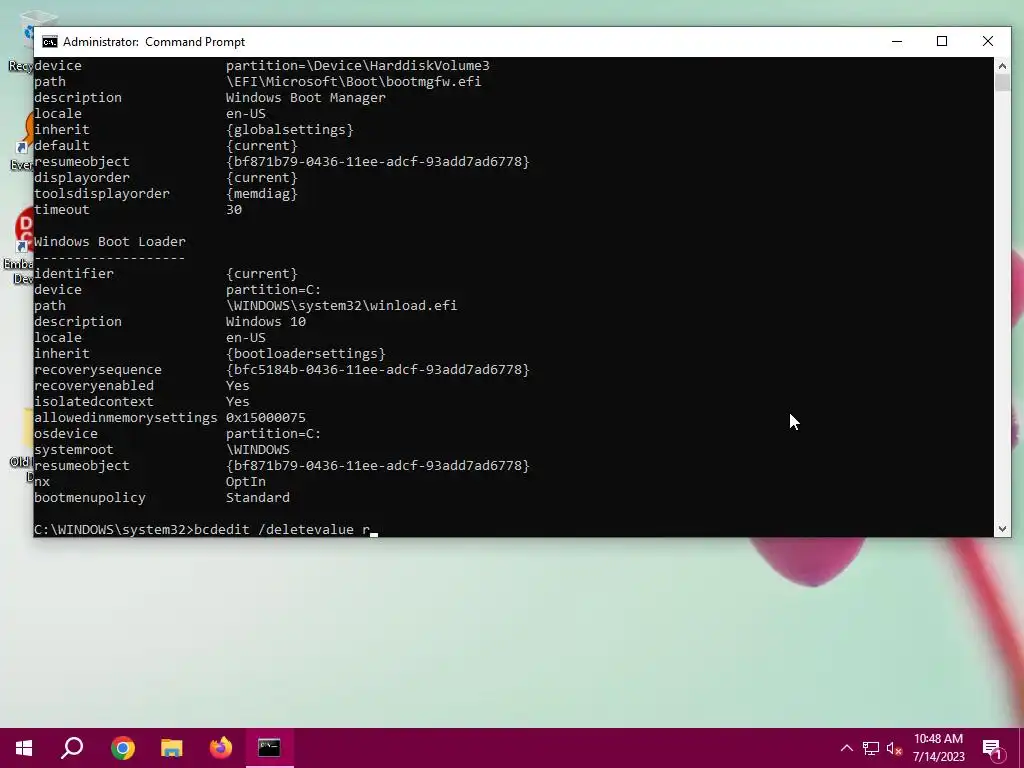Viewport: 1024px width, 768px height.
Task: Click 'Windows Boot Loader' heading text
Action: [x=110, y=242]
